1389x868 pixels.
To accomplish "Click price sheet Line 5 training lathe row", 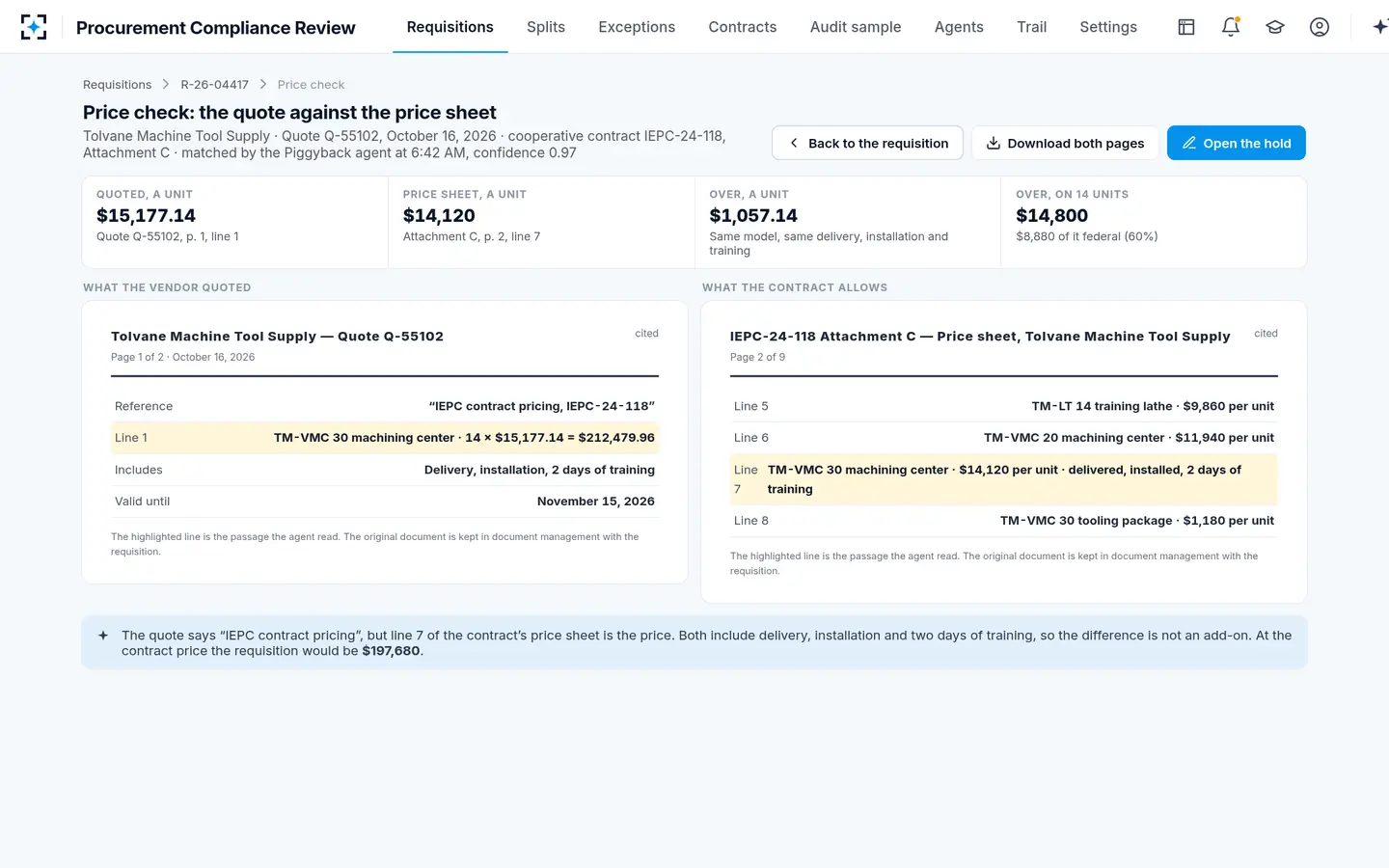I will [x=1004, y=406].
